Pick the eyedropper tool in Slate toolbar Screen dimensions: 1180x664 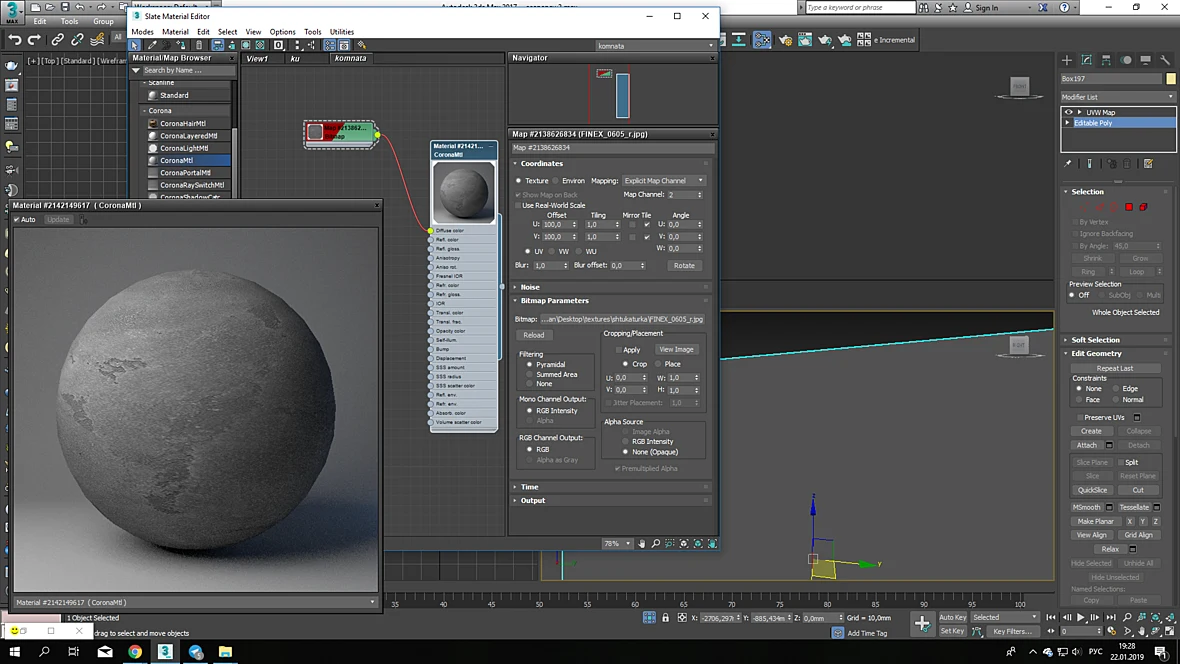tap(153, 45)
